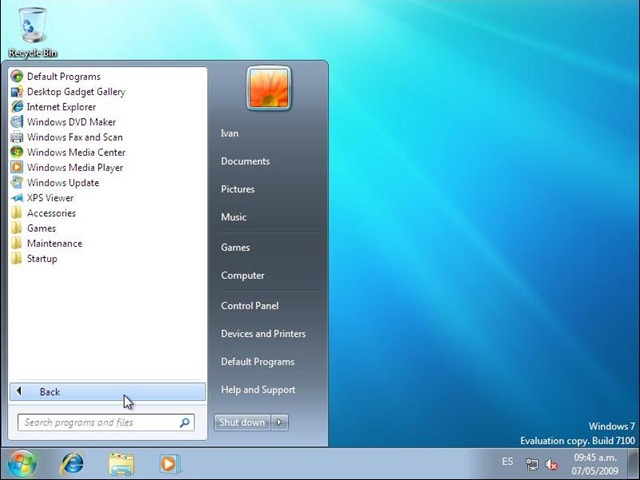Viewport: 640px width, 480px height.
Task: Open Internet Explorer icon in the programs list
Action: click(x=17, y=107)
